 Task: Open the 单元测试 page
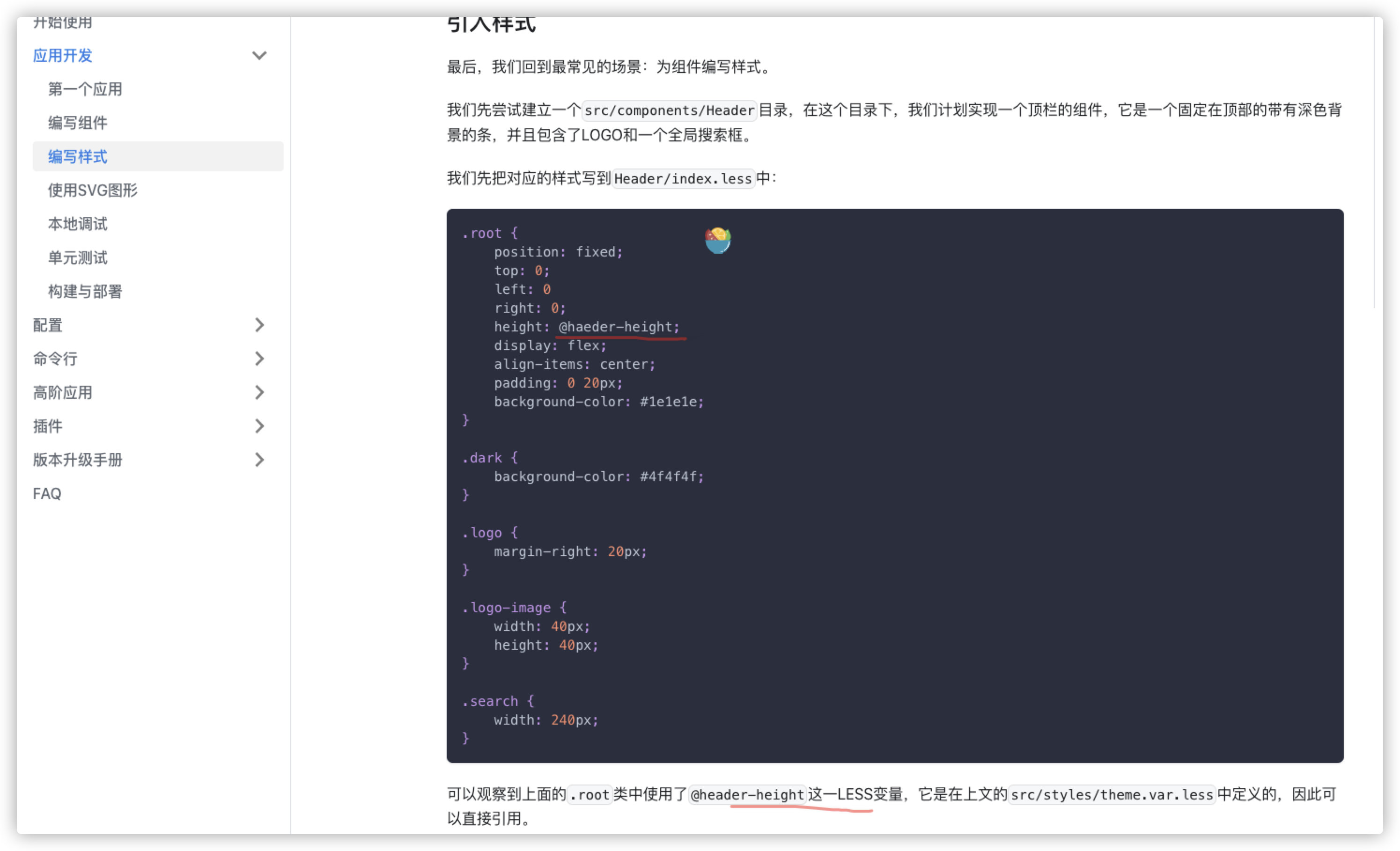78,257
